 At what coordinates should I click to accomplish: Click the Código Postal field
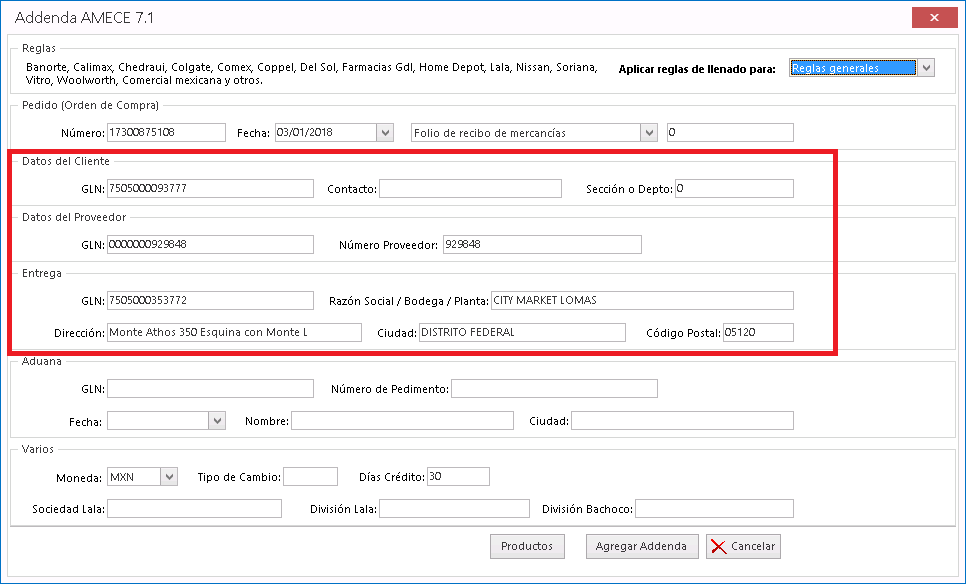coord(758,332)
